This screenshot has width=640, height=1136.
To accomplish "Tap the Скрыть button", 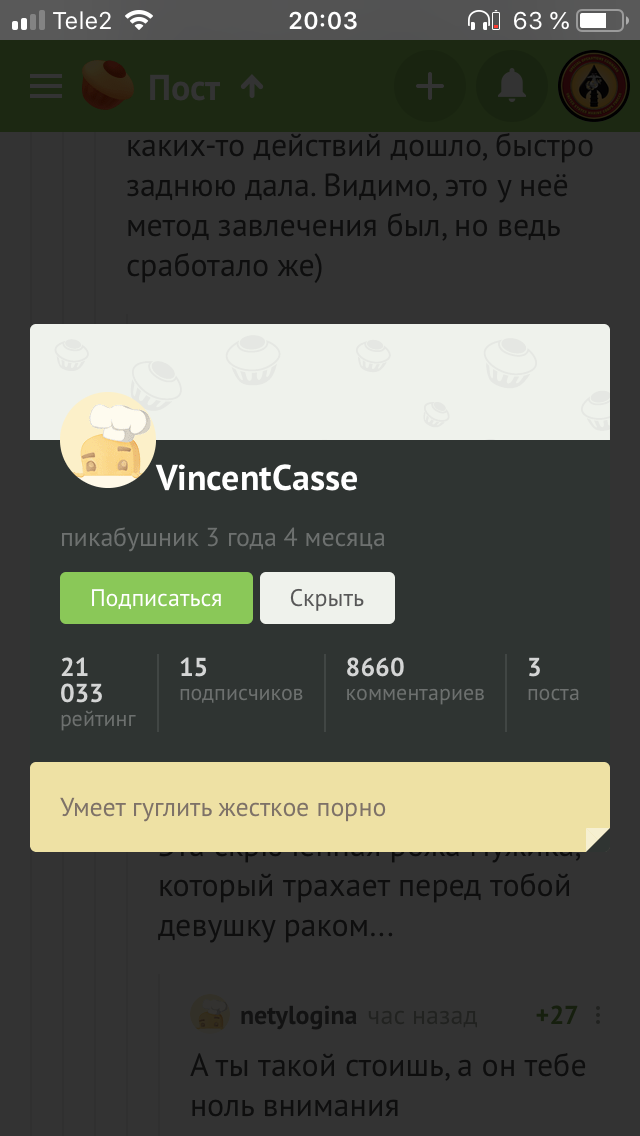I will (x=328, y=598).
